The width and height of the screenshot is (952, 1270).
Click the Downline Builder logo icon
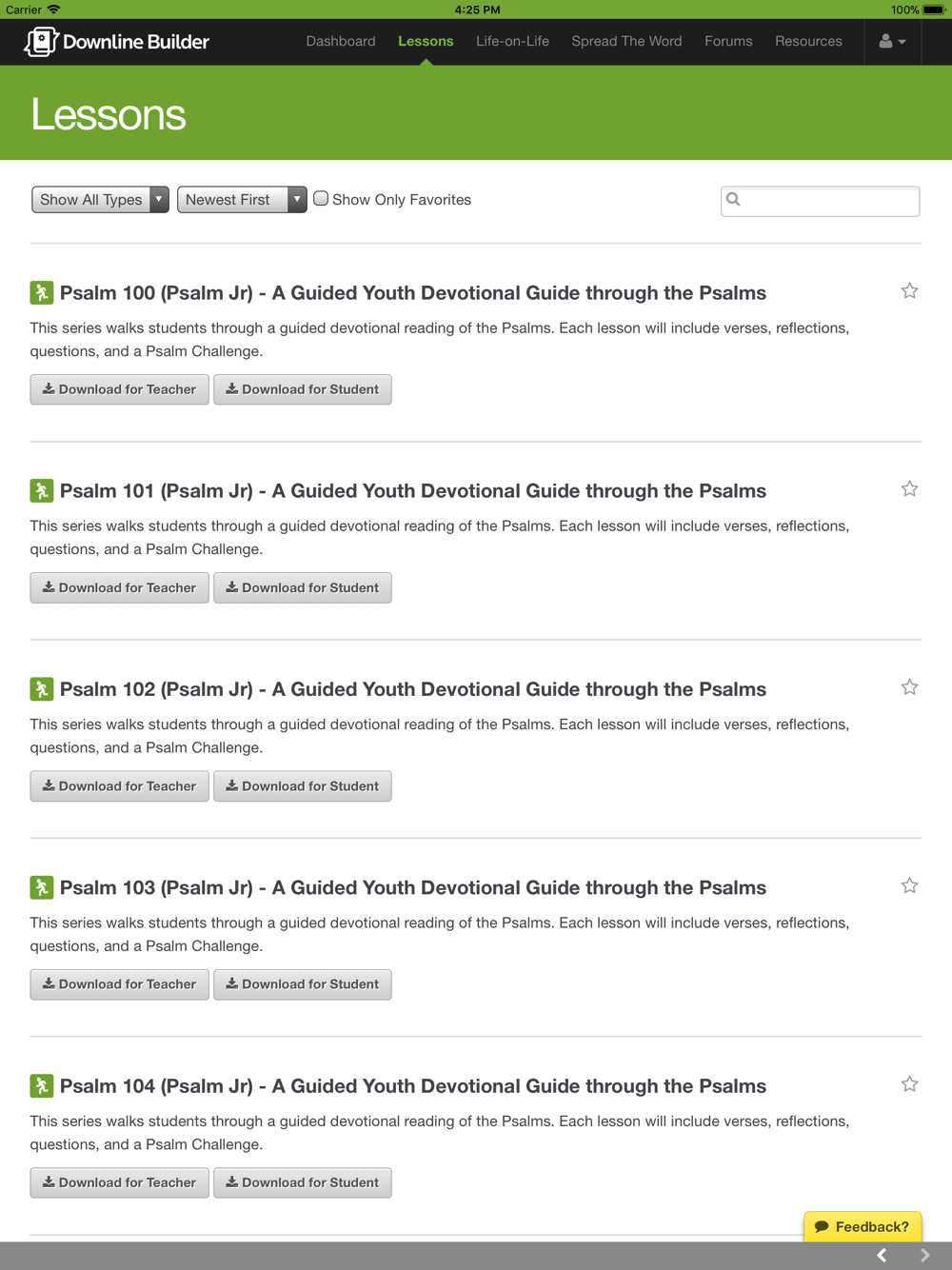pyautogui.click(x=41, y=42)
